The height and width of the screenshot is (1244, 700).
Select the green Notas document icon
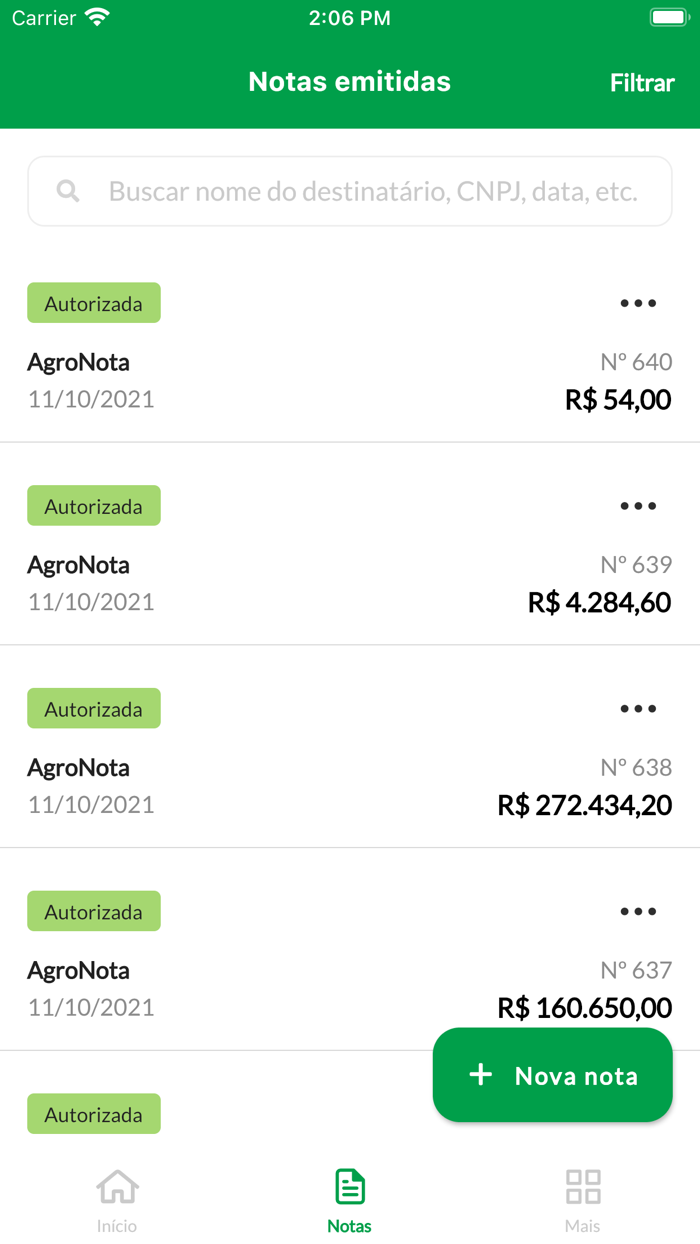tap(349, 1185)
